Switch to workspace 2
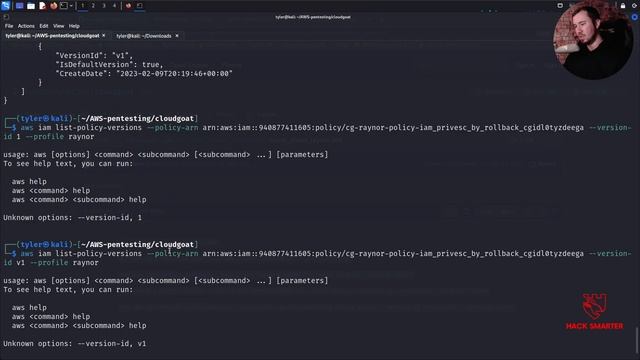 [x=93, y=6]
